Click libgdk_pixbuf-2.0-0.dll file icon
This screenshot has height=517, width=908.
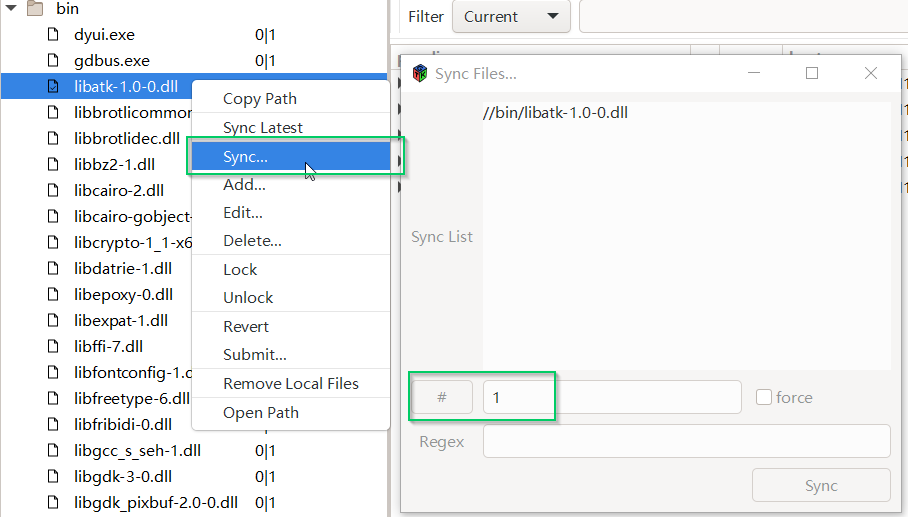point(53,503)
